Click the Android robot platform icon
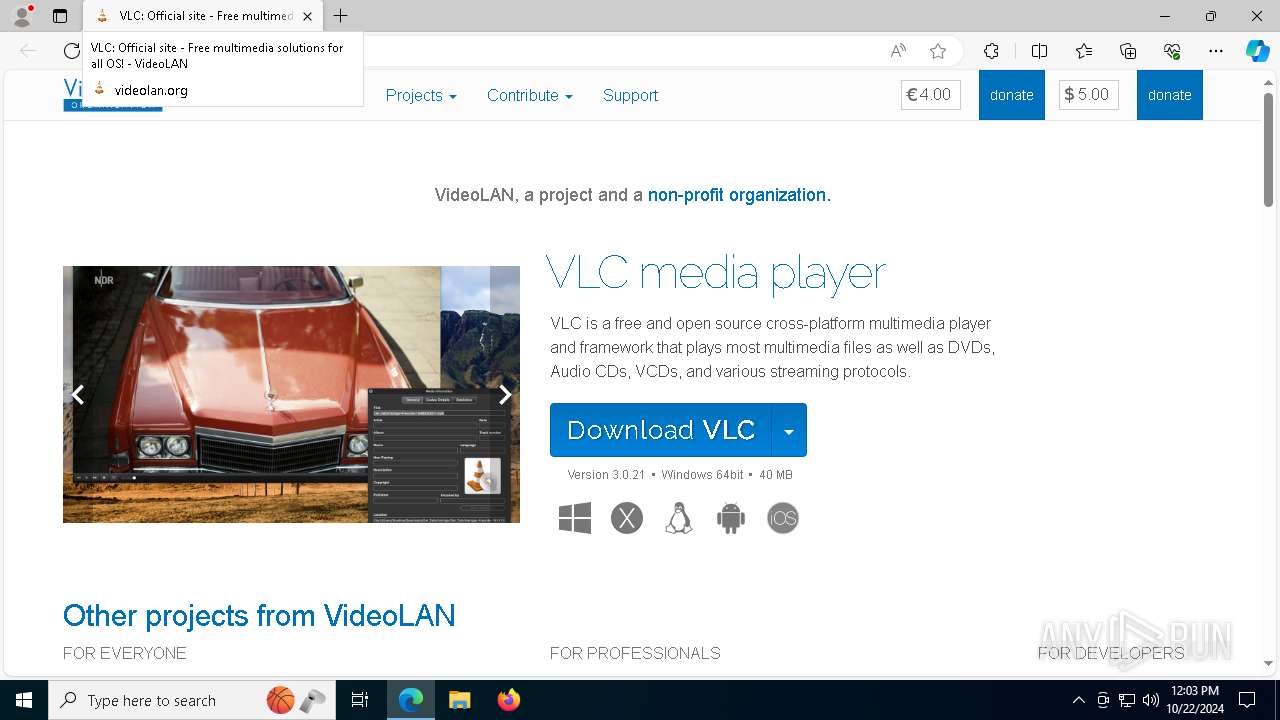 click(731, 518)
